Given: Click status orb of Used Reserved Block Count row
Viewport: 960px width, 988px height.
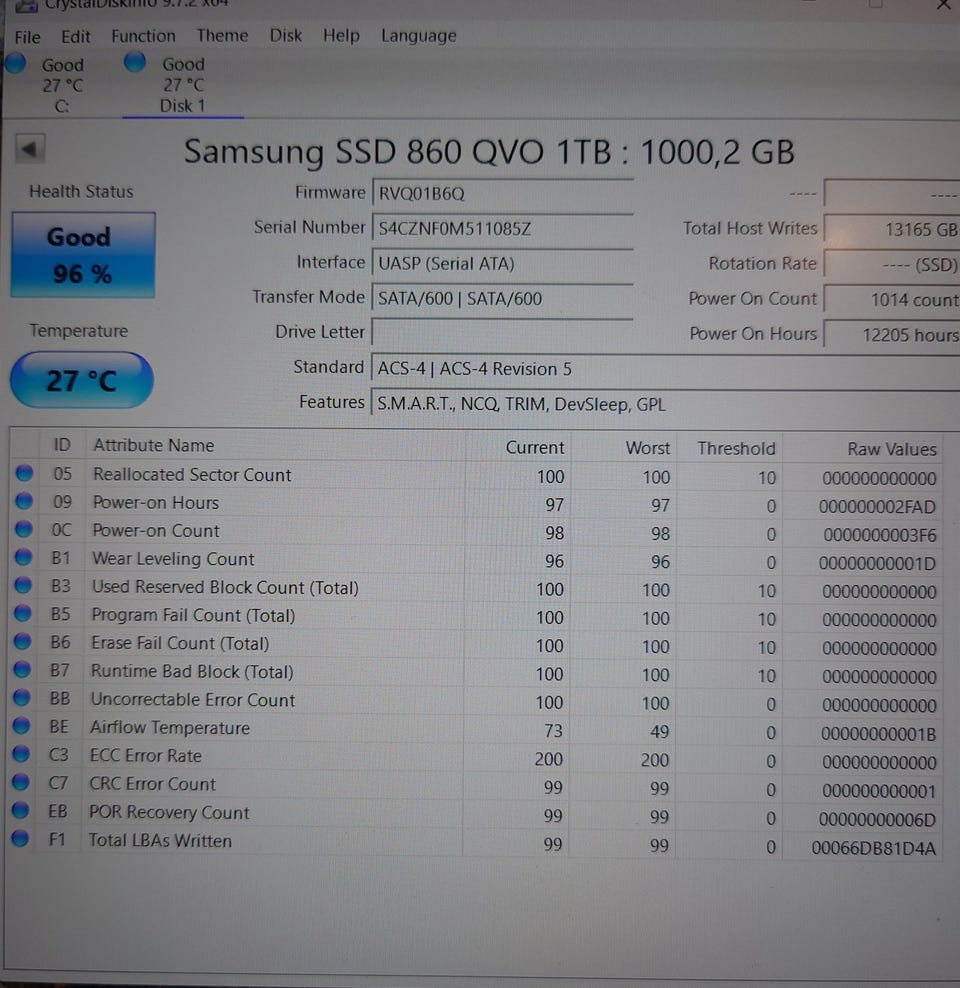Looking at the screenshot, I should (23, 585).
